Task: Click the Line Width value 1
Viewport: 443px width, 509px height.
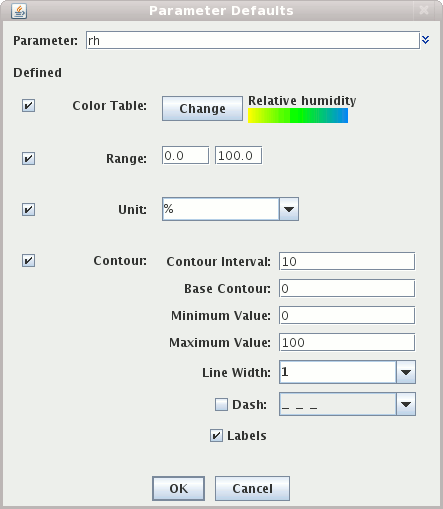Action: coord(338,372)
